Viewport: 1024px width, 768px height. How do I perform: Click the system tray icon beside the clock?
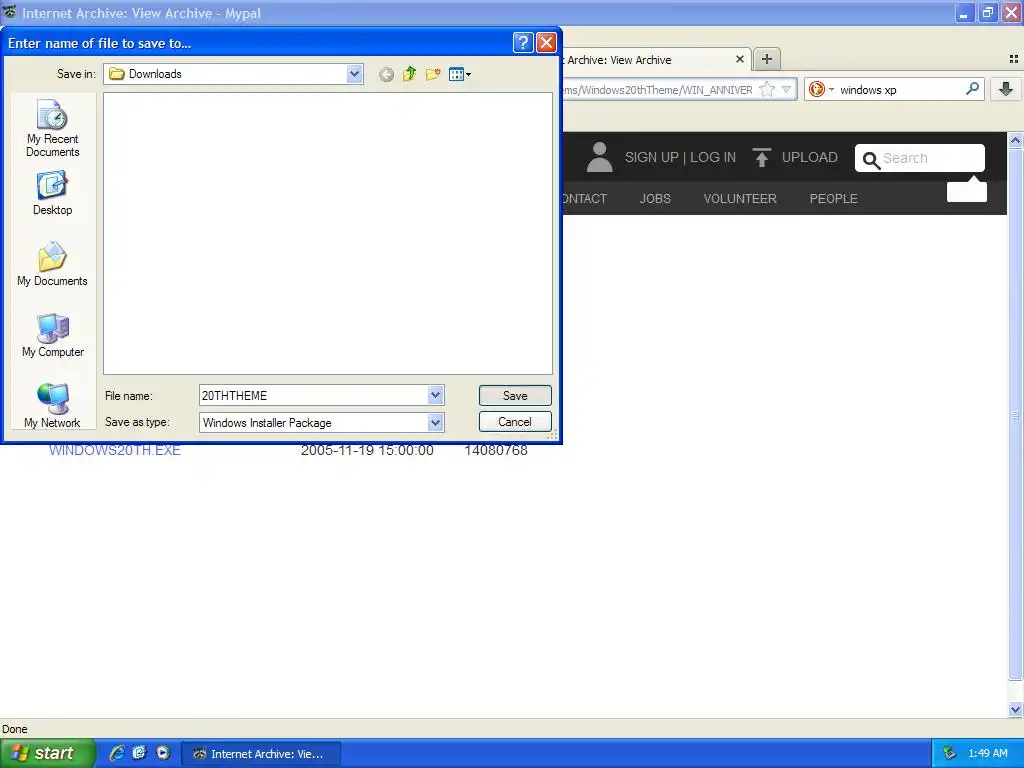950,754
